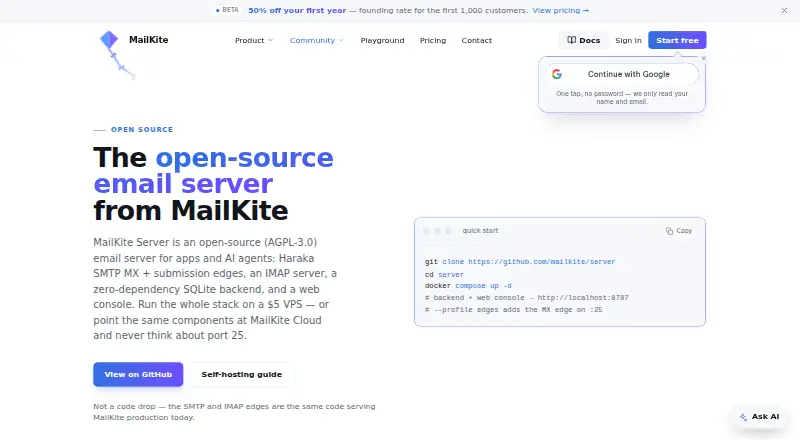Open the Playground nav item

(382, 40)
